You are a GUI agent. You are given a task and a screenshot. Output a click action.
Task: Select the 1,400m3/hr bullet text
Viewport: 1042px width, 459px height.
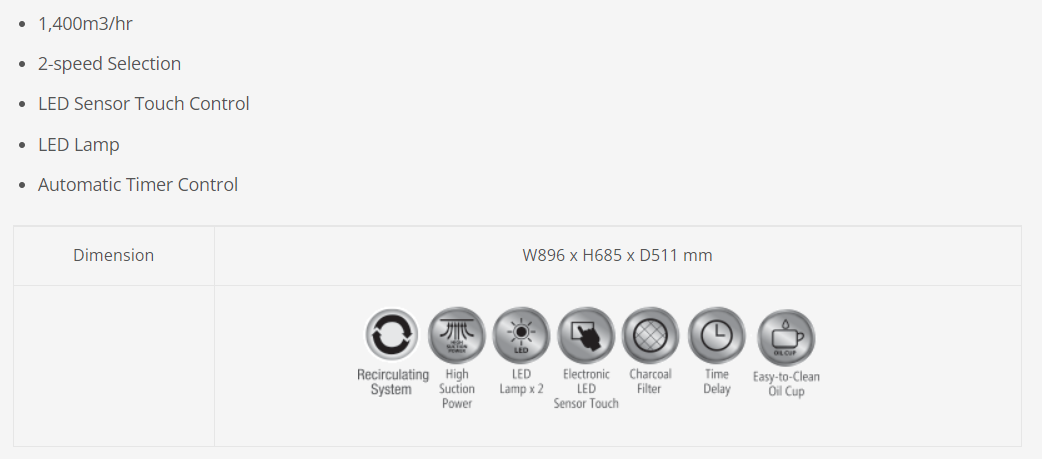(85, 24)
